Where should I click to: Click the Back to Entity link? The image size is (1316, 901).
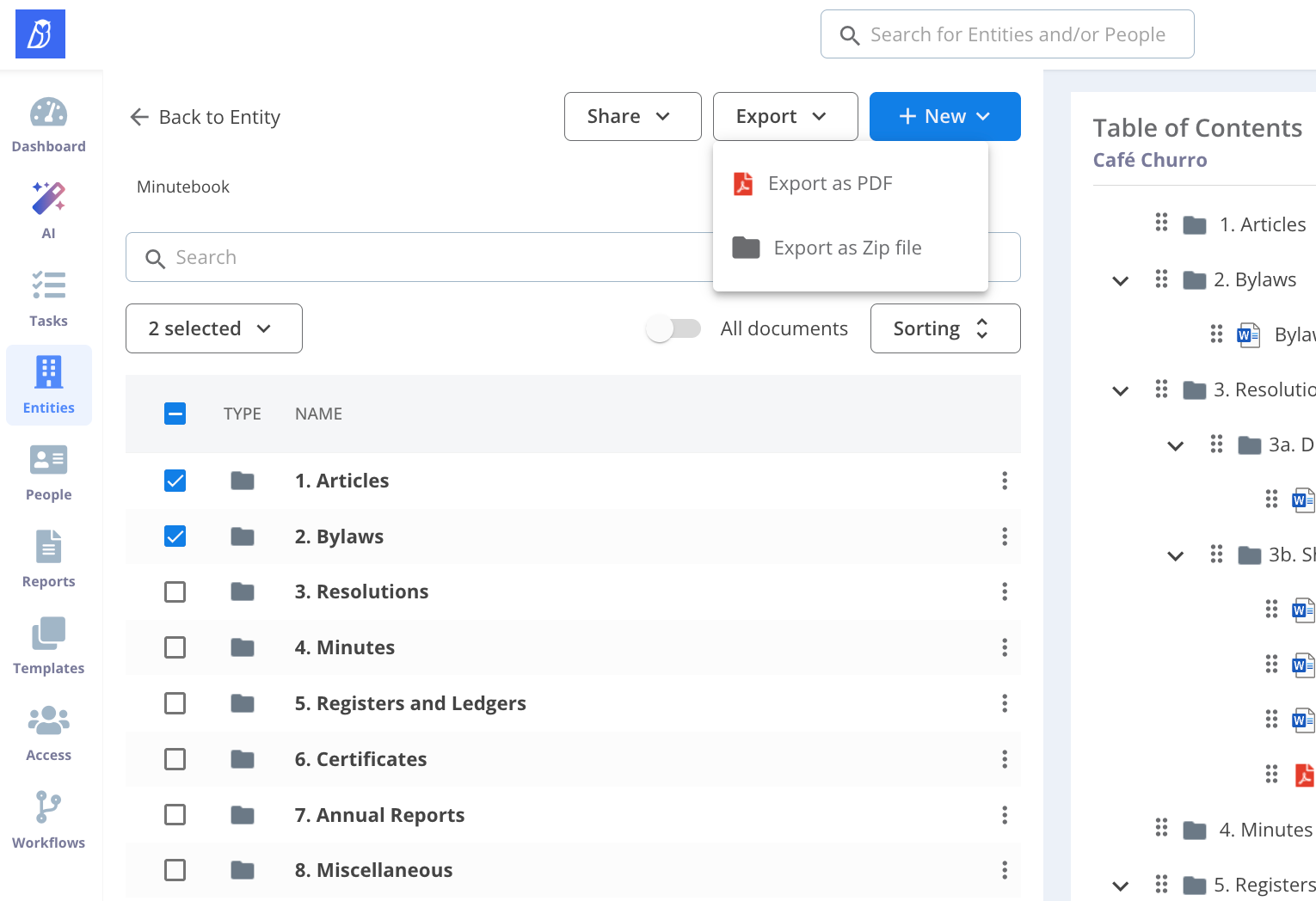[x=205, y=117]
